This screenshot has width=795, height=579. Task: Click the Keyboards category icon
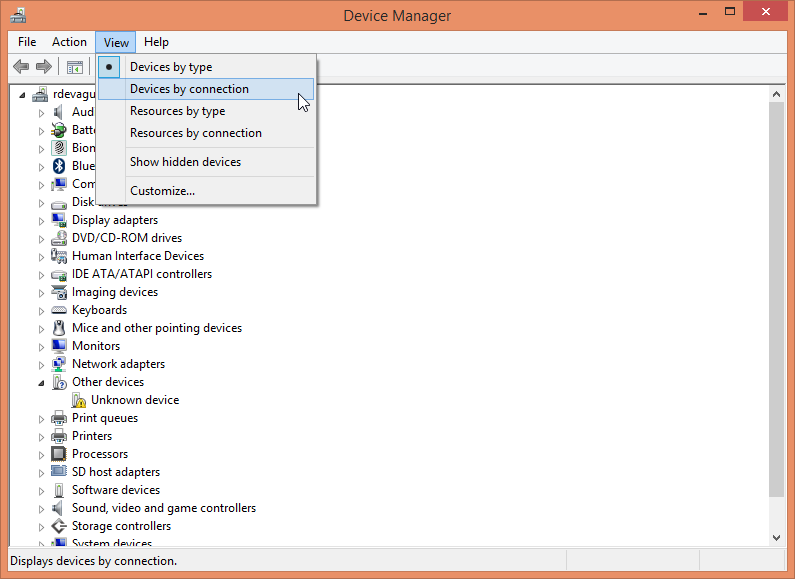click(59, 310)
